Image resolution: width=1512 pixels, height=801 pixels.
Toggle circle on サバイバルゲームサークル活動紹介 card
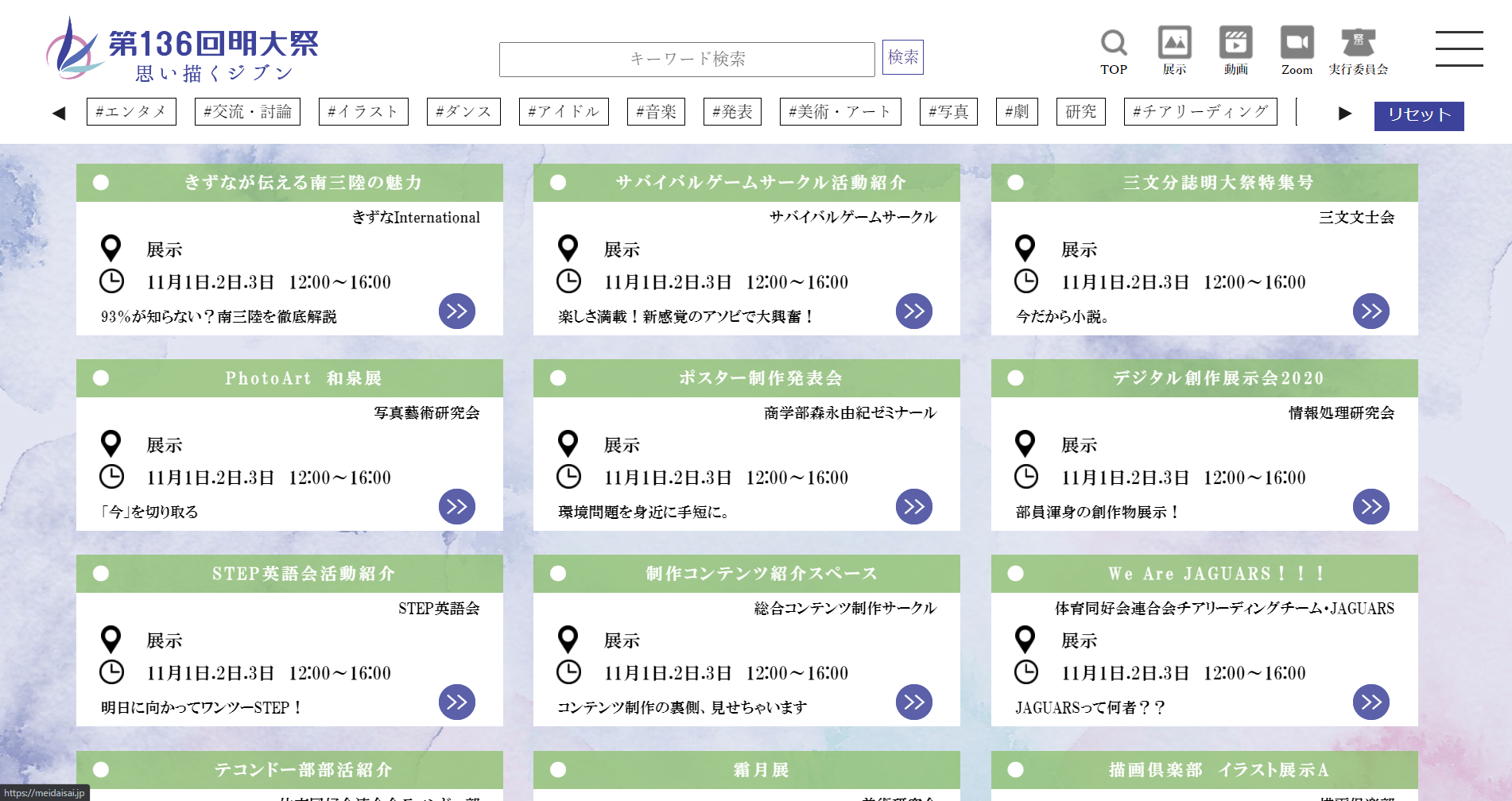[558, 183]
